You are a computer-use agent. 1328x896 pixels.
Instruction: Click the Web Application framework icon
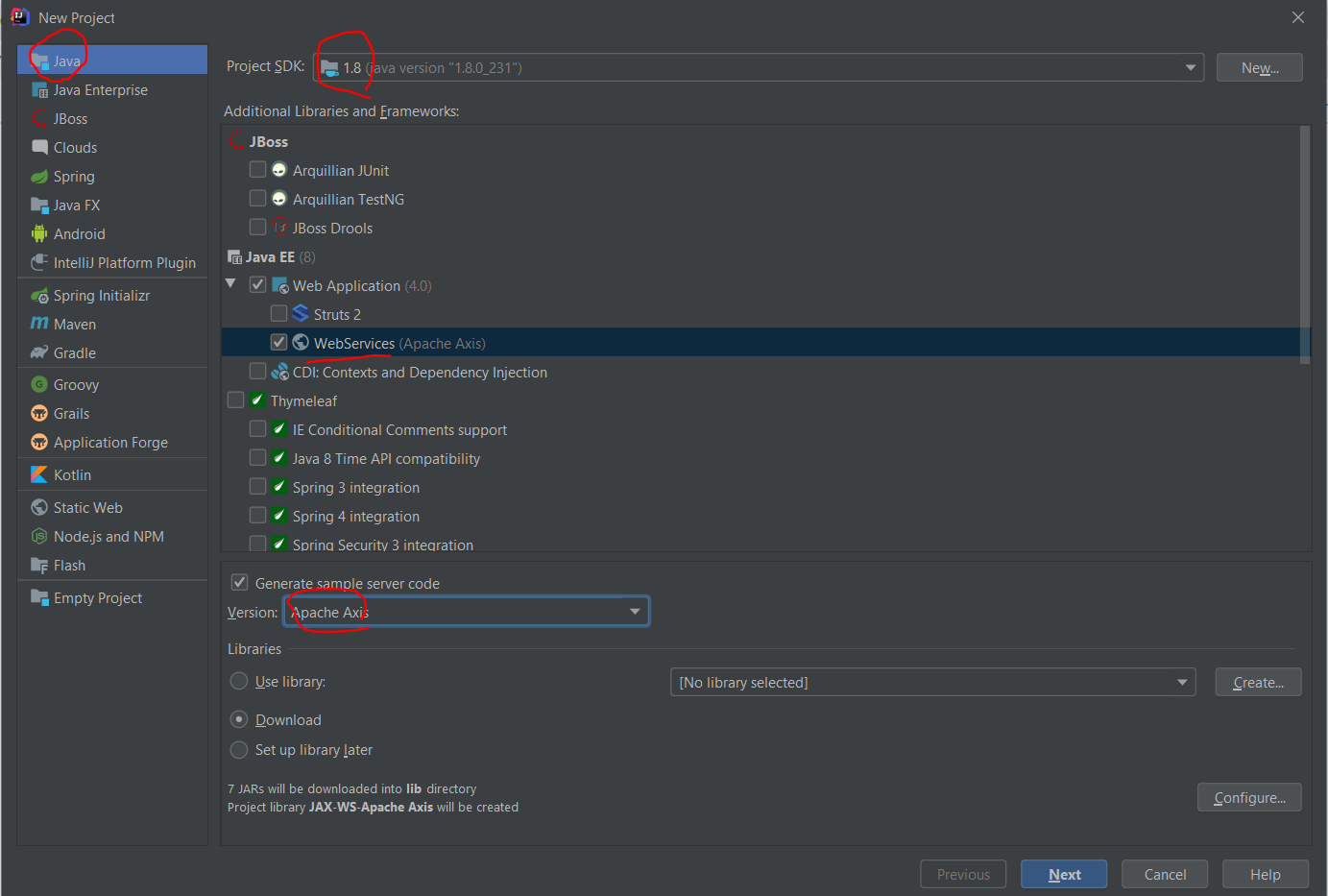pos(279,285)
